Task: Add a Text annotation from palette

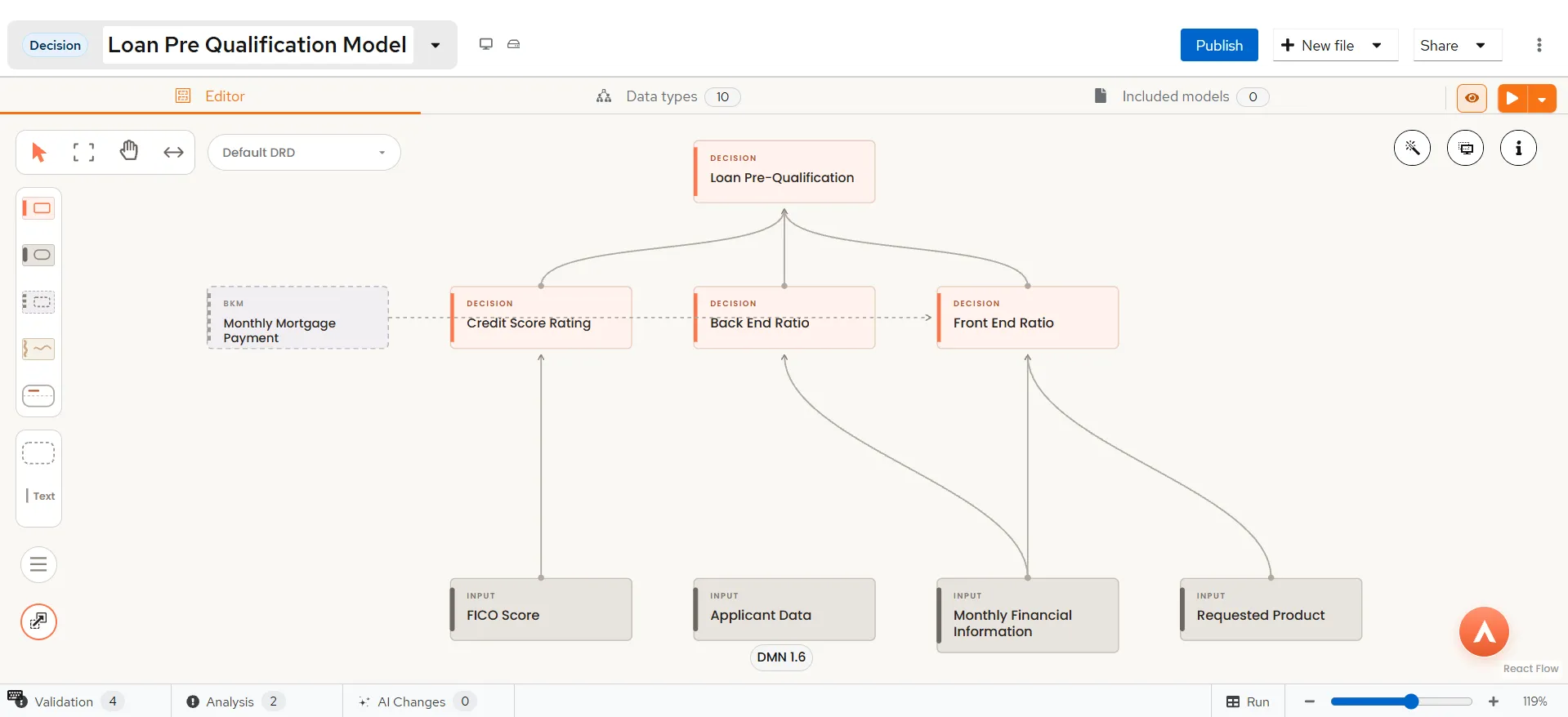Action: 39,496
